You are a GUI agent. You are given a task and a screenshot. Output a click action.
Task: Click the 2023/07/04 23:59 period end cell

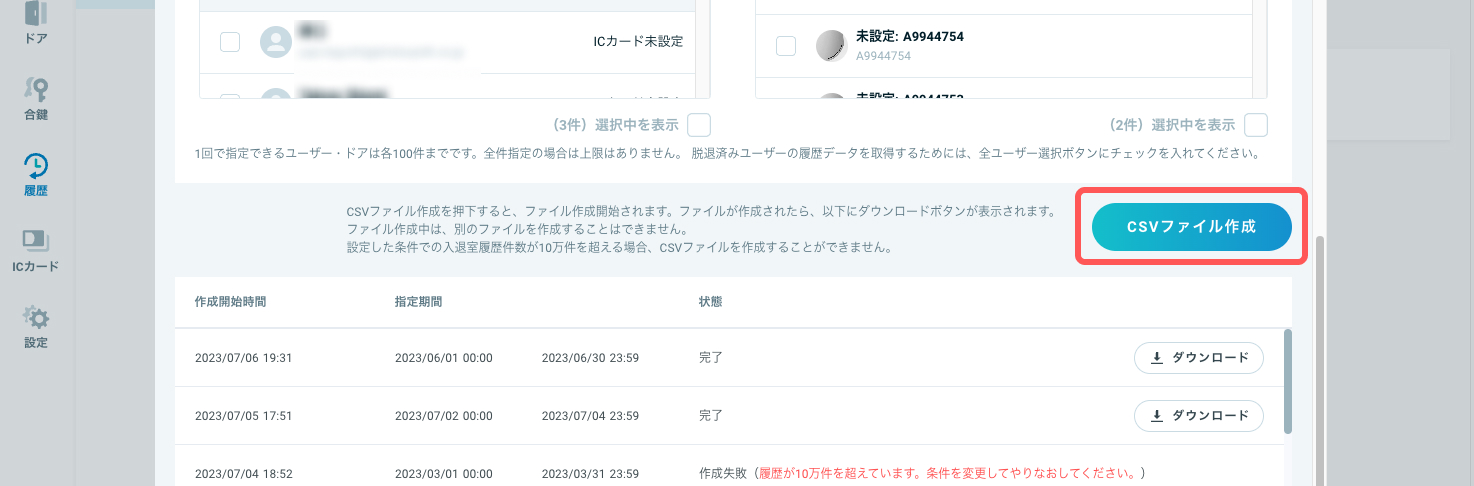click(x=590, y=416)
